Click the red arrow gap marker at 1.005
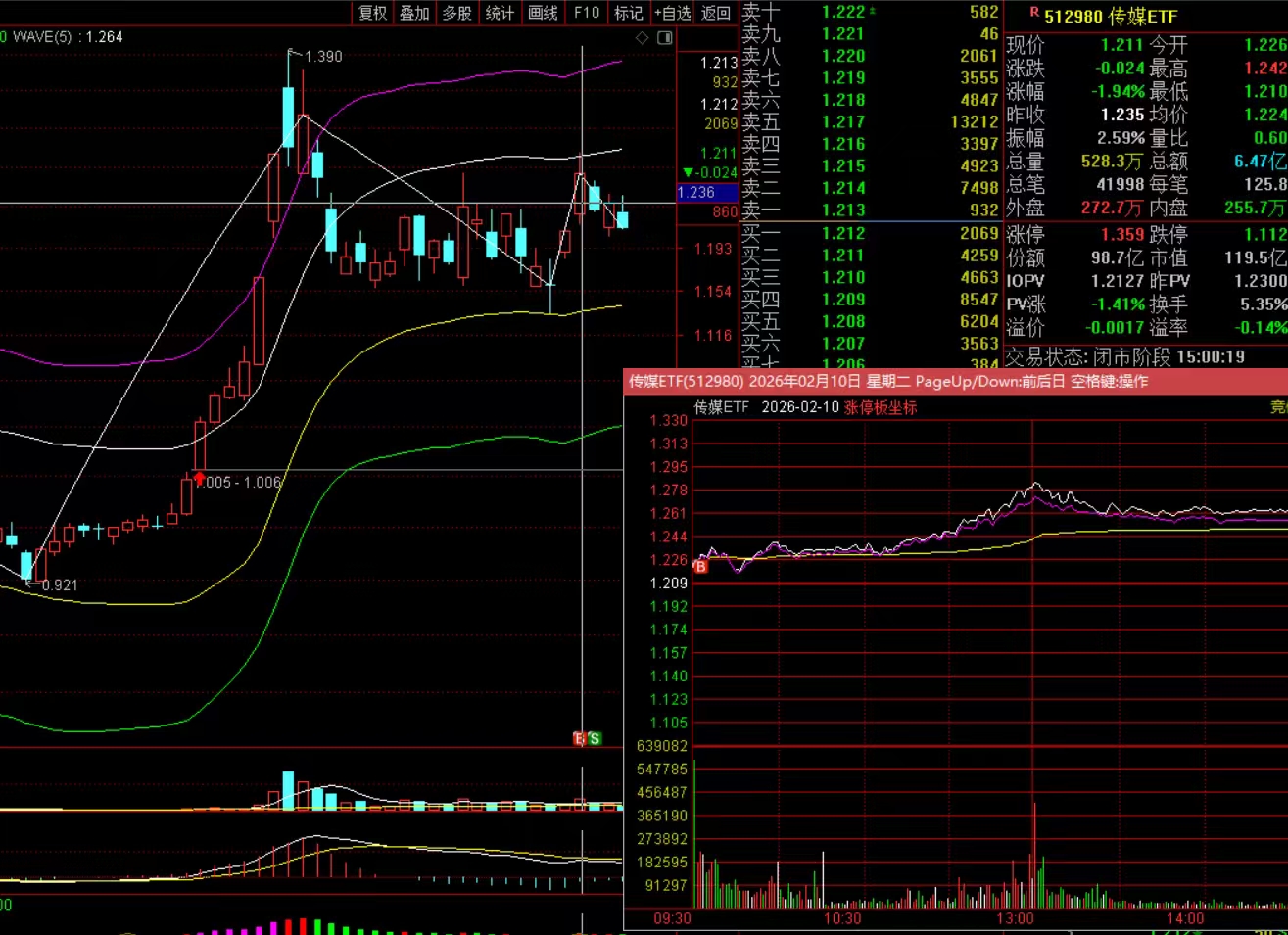This screenshot has width=1288, height=935. 200,479
